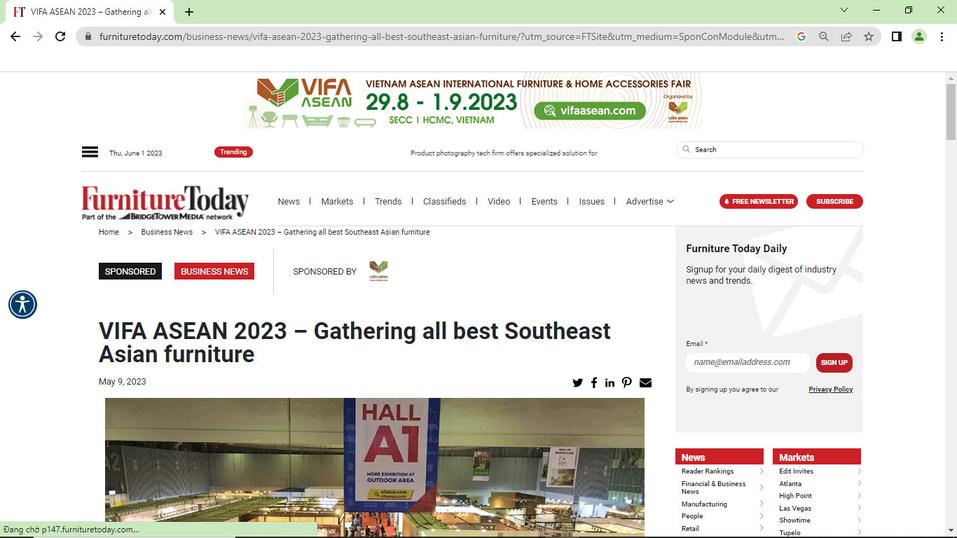The width and height of the screenshot is (957, 538).
Task: Open the hamburger site menu
Action: [x=90, y=152]
